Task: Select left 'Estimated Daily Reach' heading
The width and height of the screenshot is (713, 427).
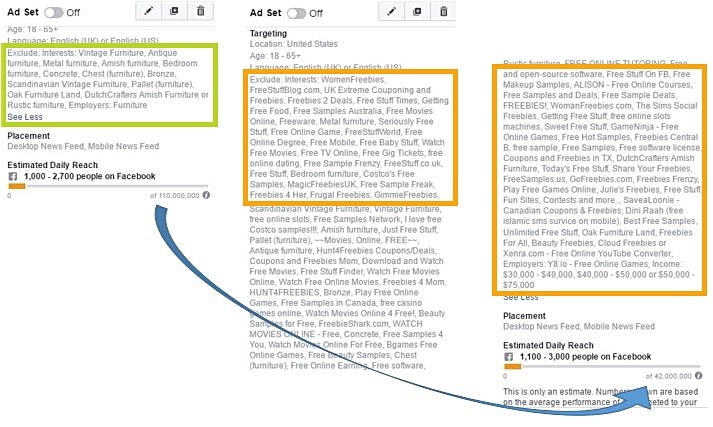Action: pyautogui.click(x=53, y=165)
